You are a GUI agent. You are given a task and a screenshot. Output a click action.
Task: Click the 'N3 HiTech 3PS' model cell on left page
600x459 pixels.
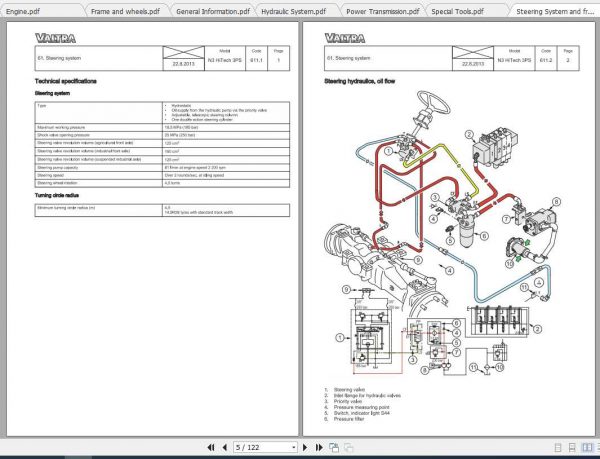point(225,60)
